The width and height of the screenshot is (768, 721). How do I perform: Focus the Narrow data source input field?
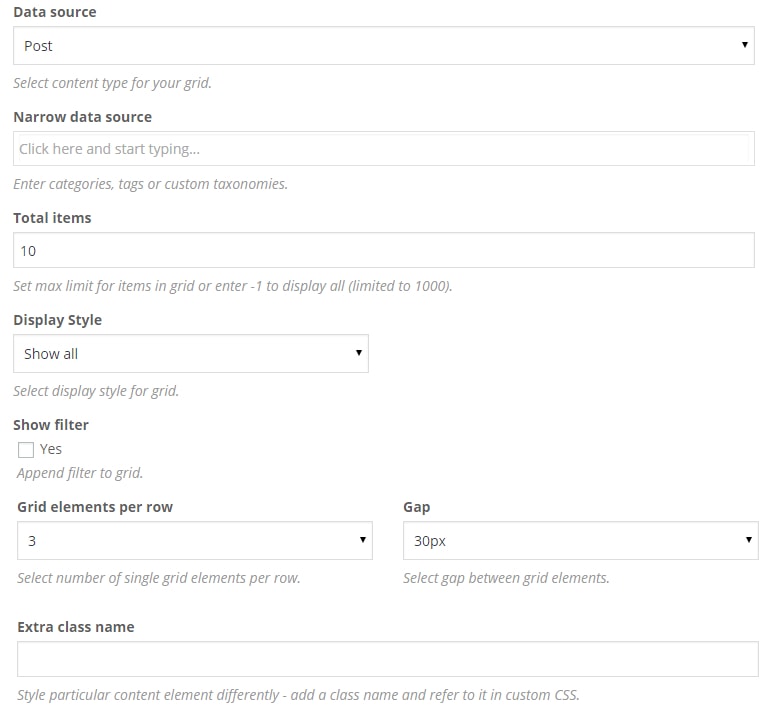383,149
